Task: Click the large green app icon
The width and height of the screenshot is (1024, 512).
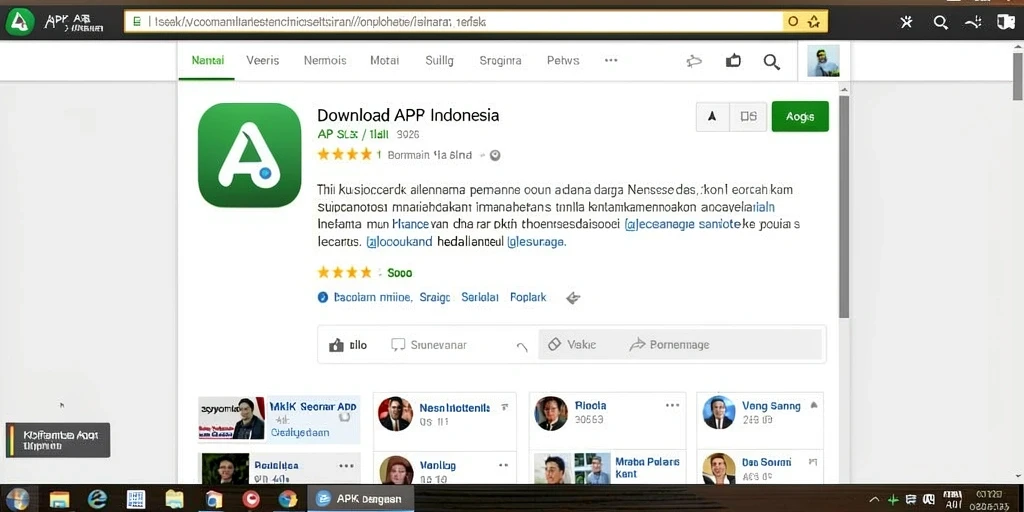Action: click(249, 155)
